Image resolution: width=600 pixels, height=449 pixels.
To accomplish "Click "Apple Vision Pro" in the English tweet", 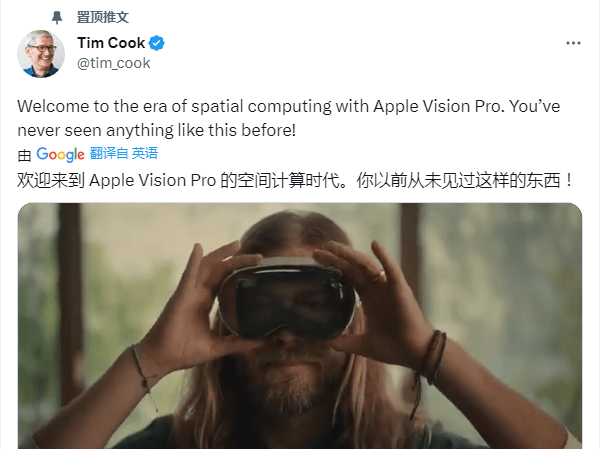I will coord(437,106).
